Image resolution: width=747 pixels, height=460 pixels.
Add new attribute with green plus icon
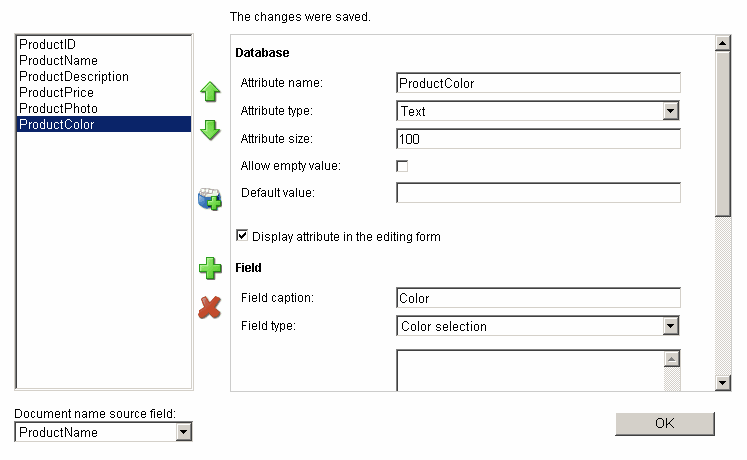click(x=210, y=268)
